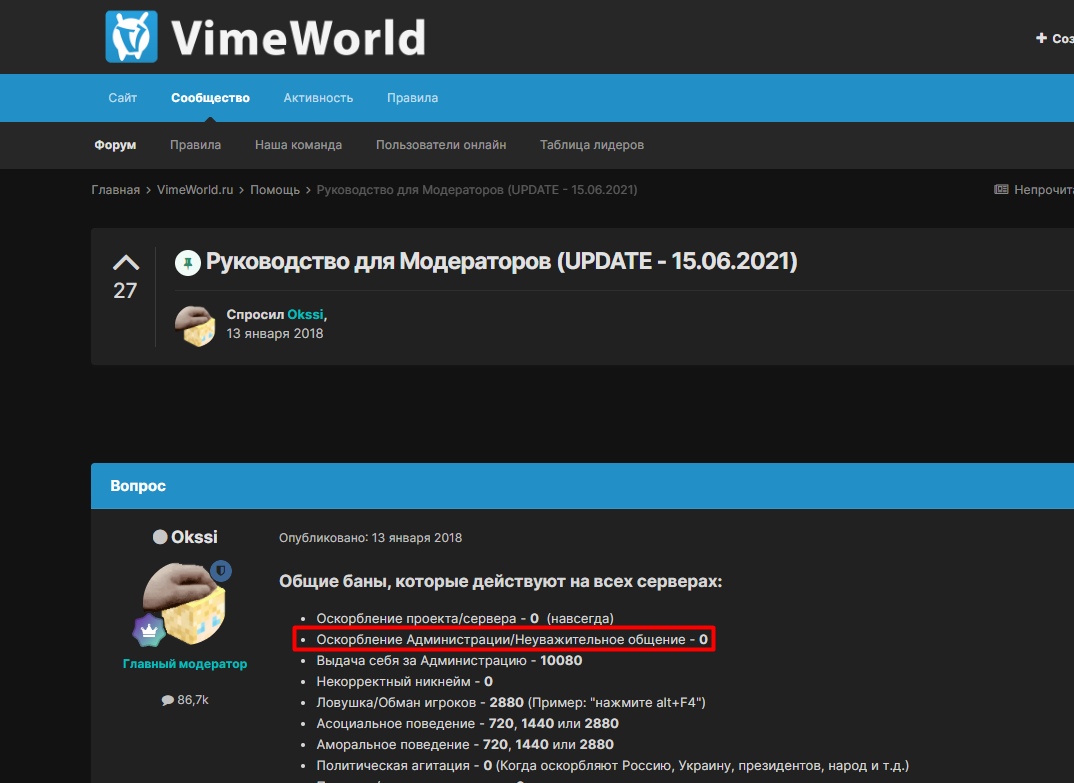Open the Okssi author link after Спросил
Screen dimensions: 1074x783
pyautogui.click(x=306, y=314)
